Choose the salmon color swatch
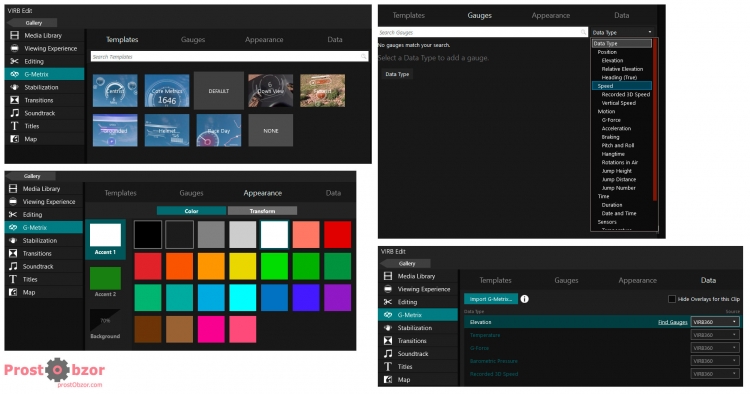 pyautogui.click(x=306, y=234)
